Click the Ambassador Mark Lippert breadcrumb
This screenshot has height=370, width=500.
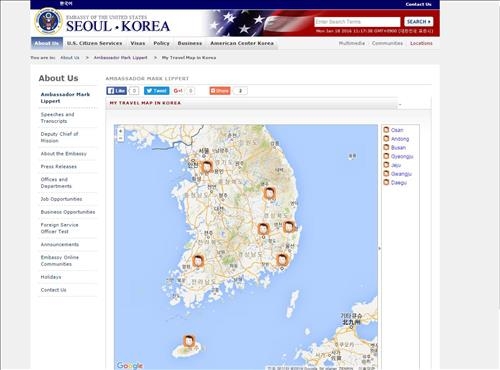tap(120, 58)
